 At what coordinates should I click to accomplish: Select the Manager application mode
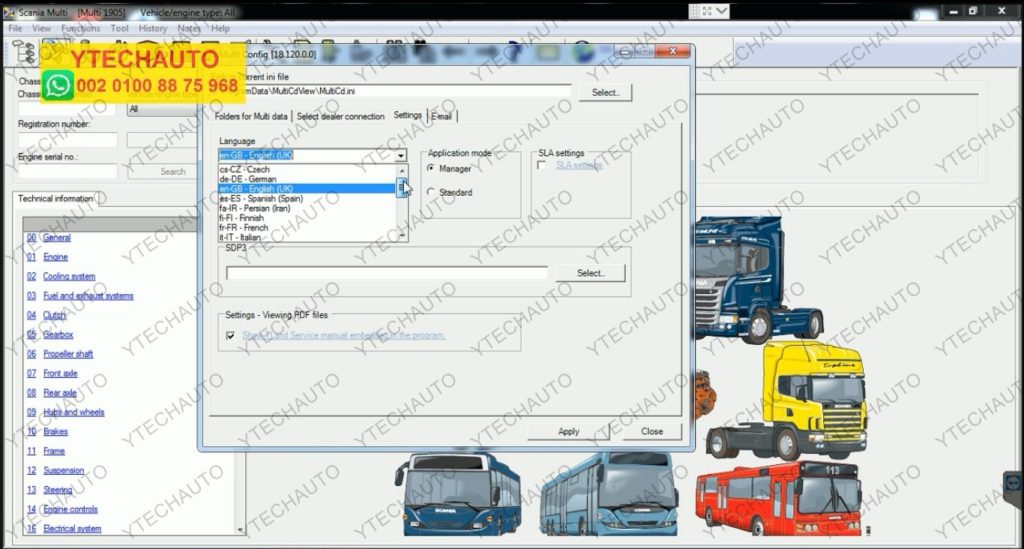coord(431,169)
